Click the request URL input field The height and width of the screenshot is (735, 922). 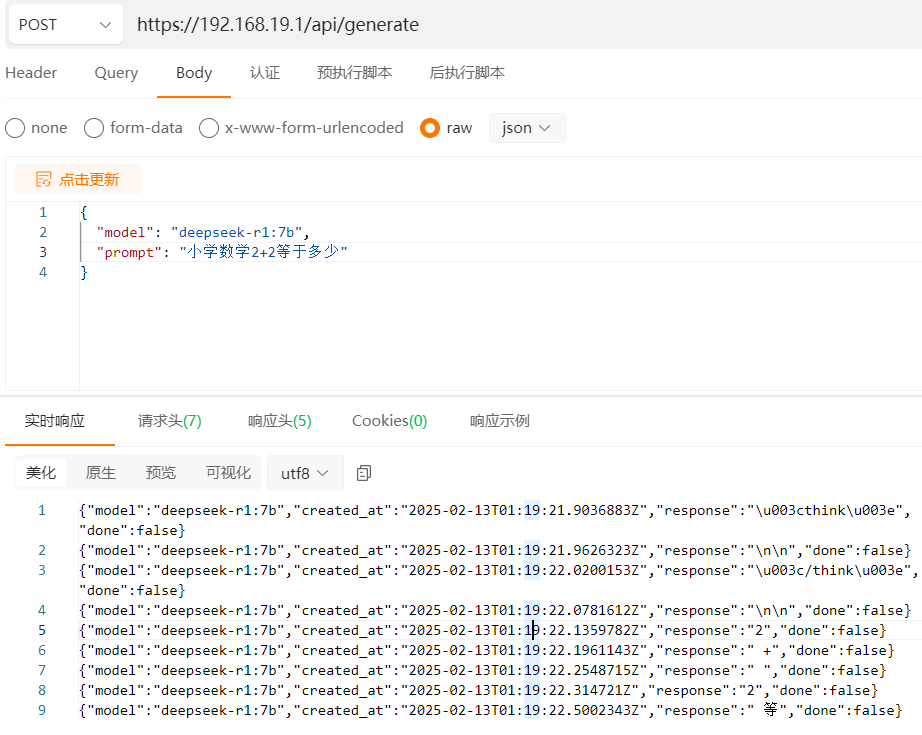[x=520, y=25]
